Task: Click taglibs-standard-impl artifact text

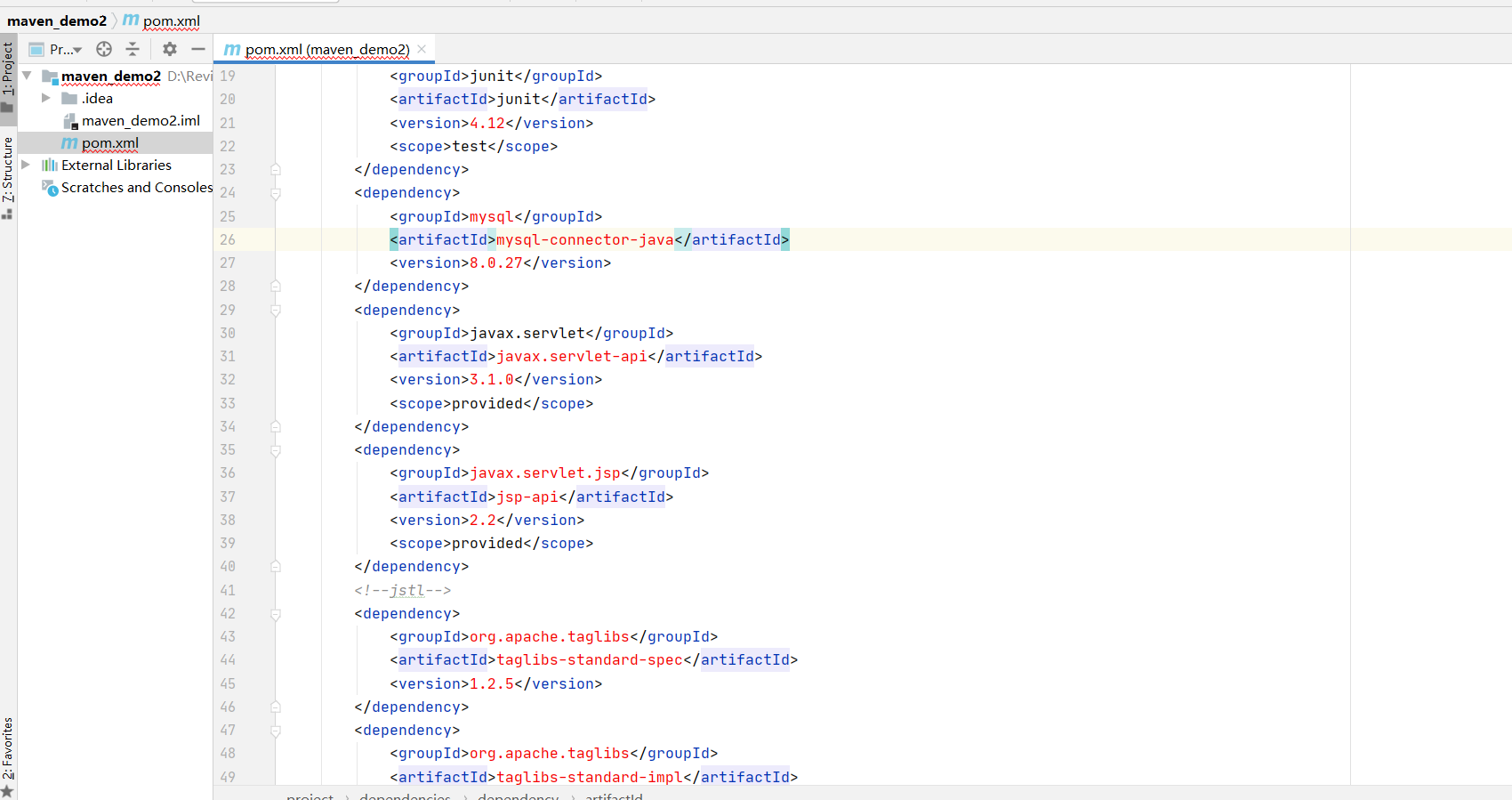Action: [590, 777]
